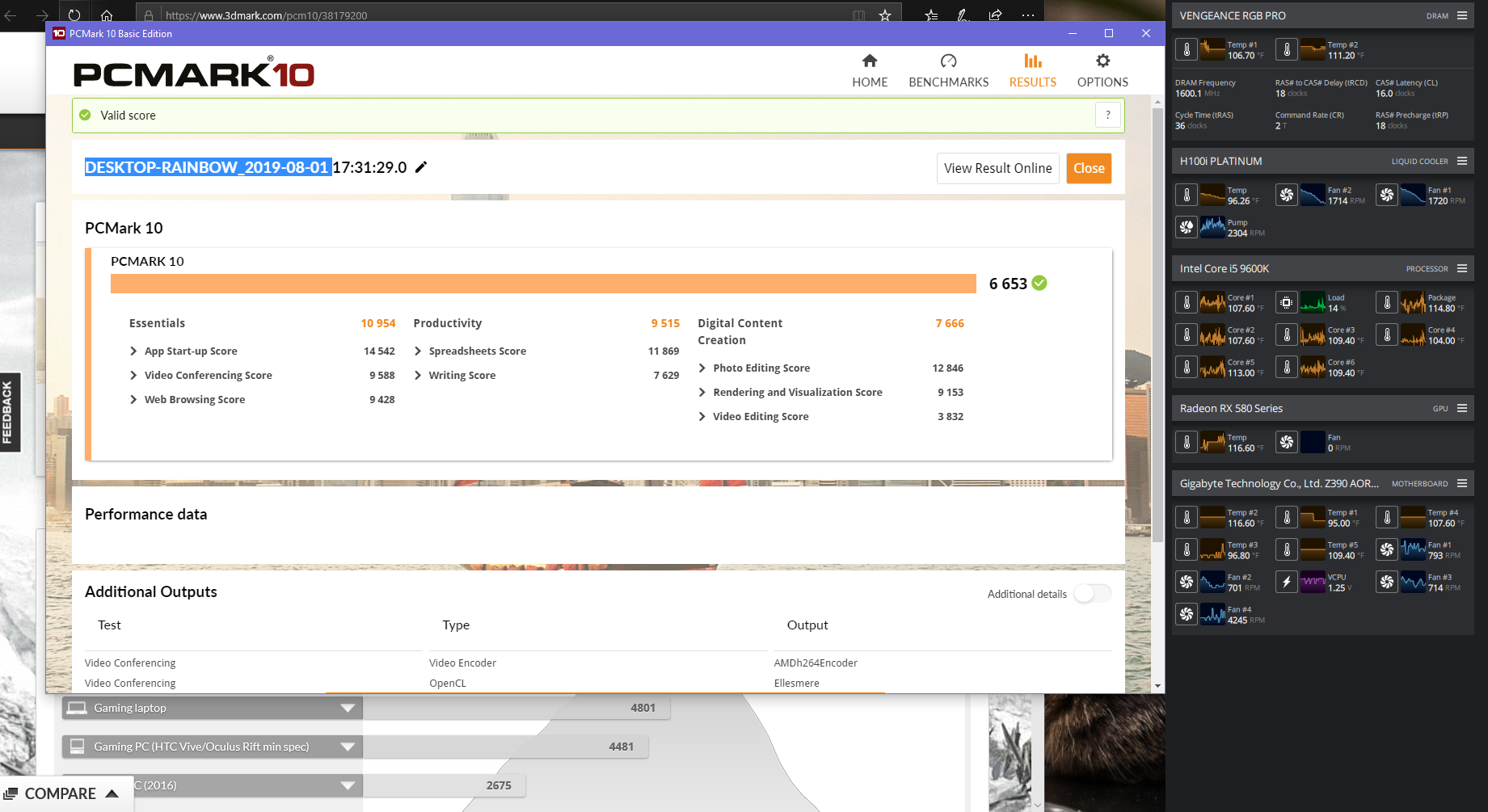Open the browser ellipsis menu
The image size is (1488, 812).
tap(1027, 15)
